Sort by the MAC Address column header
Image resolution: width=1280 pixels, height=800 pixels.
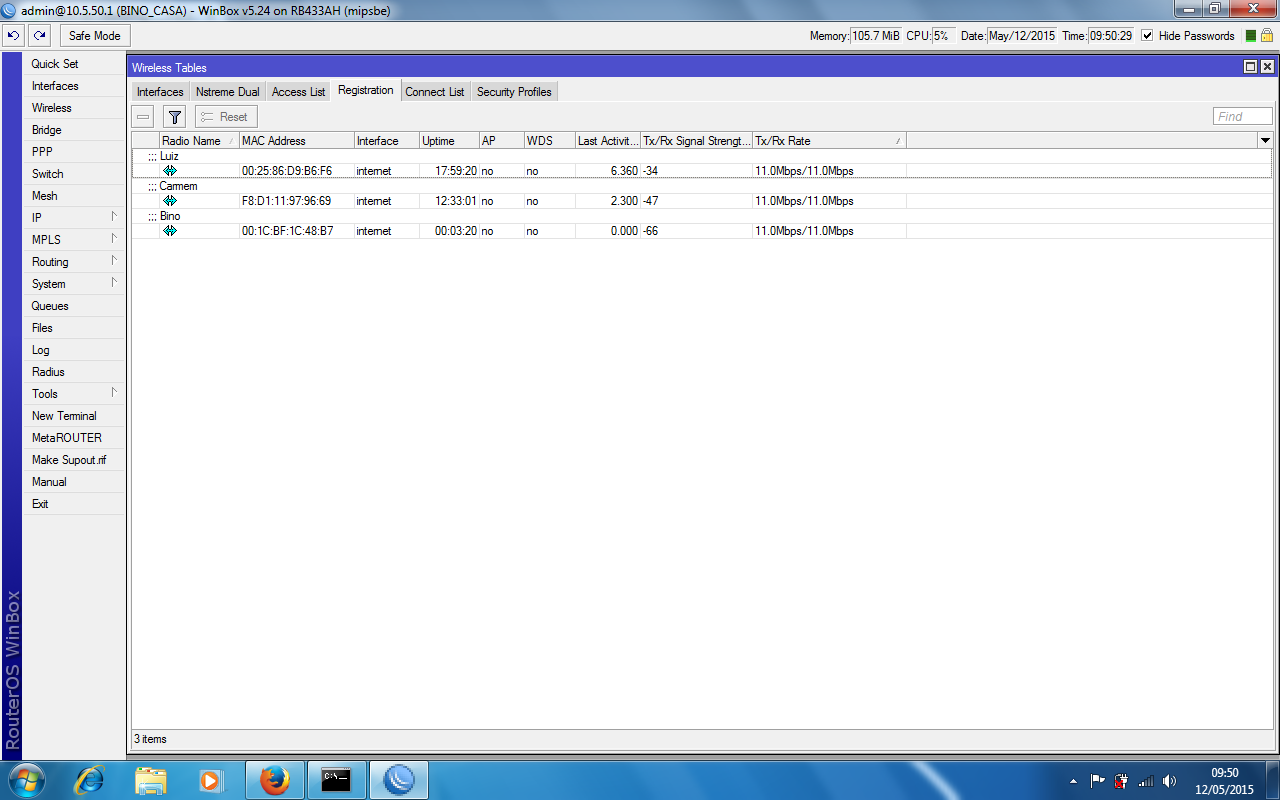[297, 141]
